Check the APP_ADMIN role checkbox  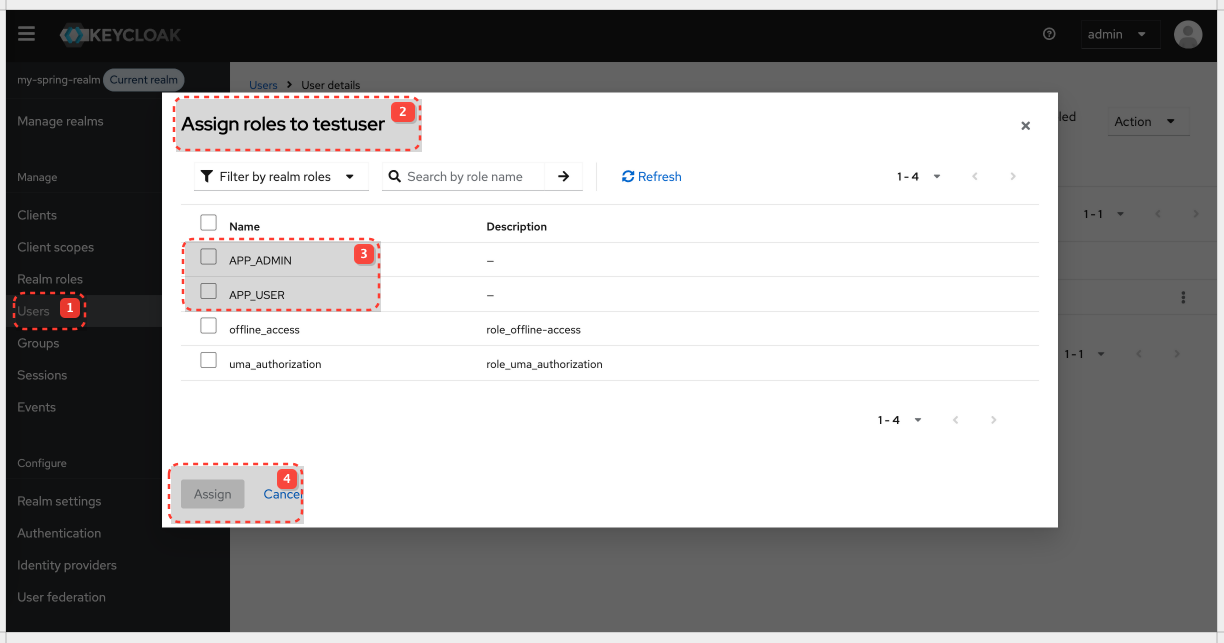[x=208, y=257]
